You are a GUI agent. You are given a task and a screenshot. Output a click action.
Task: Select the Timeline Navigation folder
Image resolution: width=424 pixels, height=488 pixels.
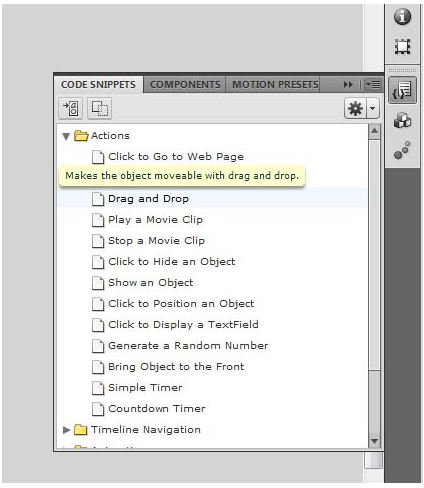coord(146,430)
